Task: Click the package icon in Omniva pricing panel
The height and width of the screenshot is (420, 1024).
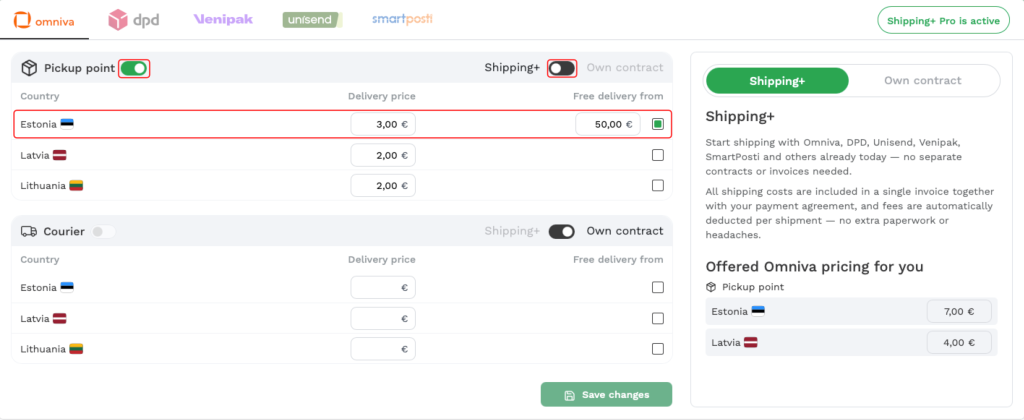Action: tap(711, 287)
